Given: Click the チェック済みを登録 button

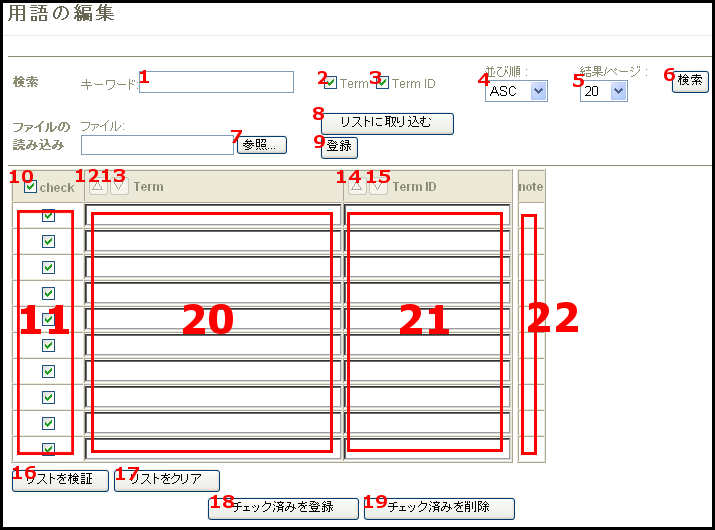Looking at the screenshot, I should coord(283,509).
